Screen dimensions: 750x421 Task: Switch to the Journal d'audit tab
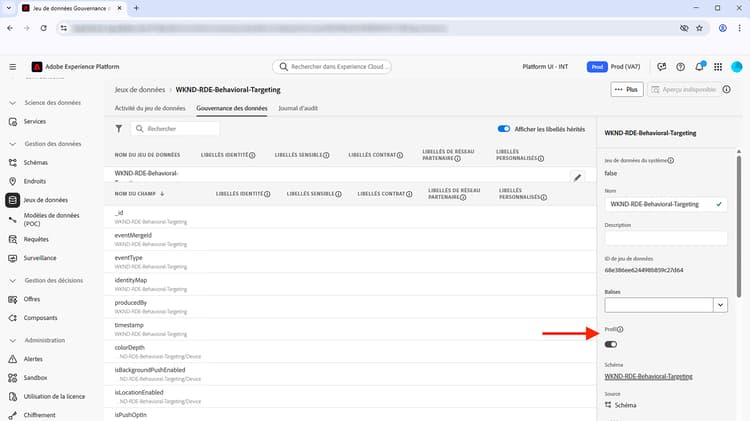click(x=298, y=108)
